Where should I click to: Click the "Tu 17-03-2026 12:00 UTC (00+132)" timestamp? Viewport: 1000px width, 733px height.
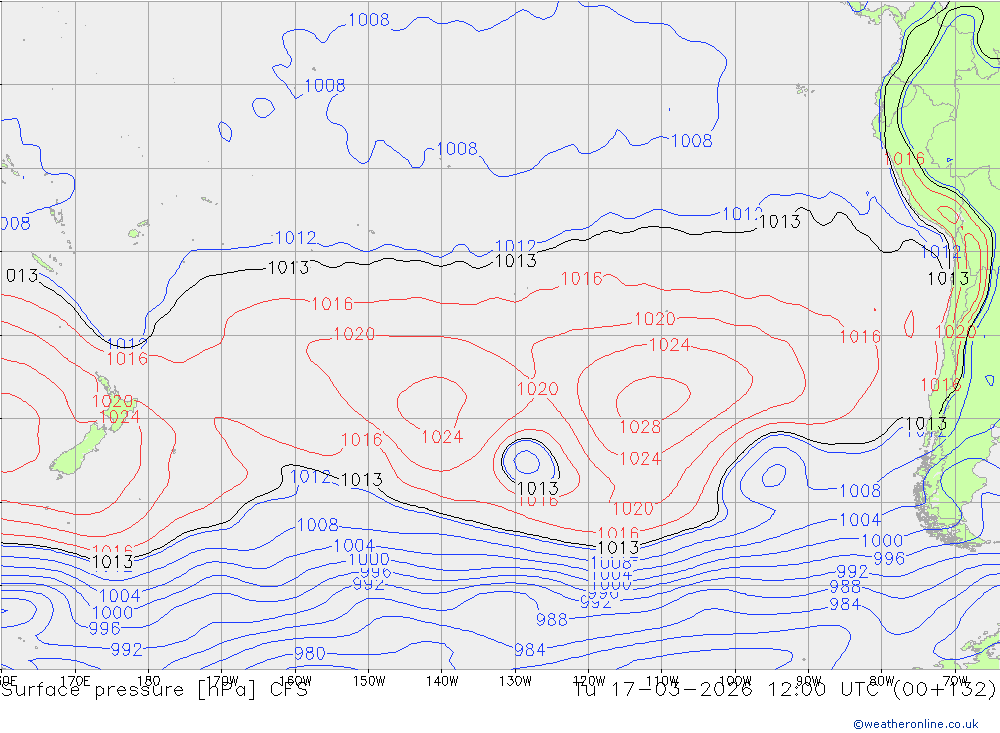(785, 690)
